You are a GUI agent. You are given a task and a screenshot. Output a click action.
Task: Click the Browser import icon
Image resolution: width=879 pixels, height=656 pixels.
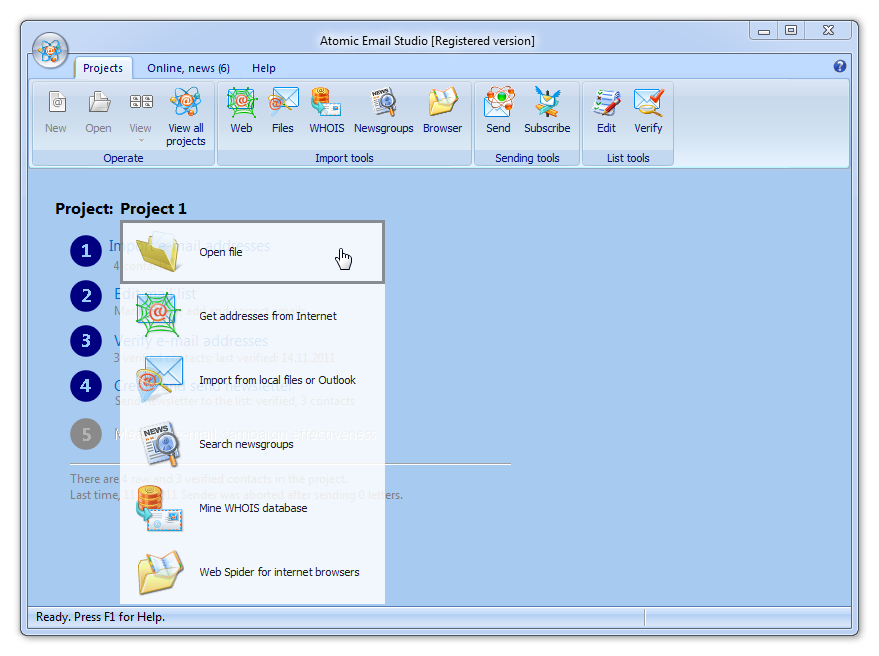(442, 110)
